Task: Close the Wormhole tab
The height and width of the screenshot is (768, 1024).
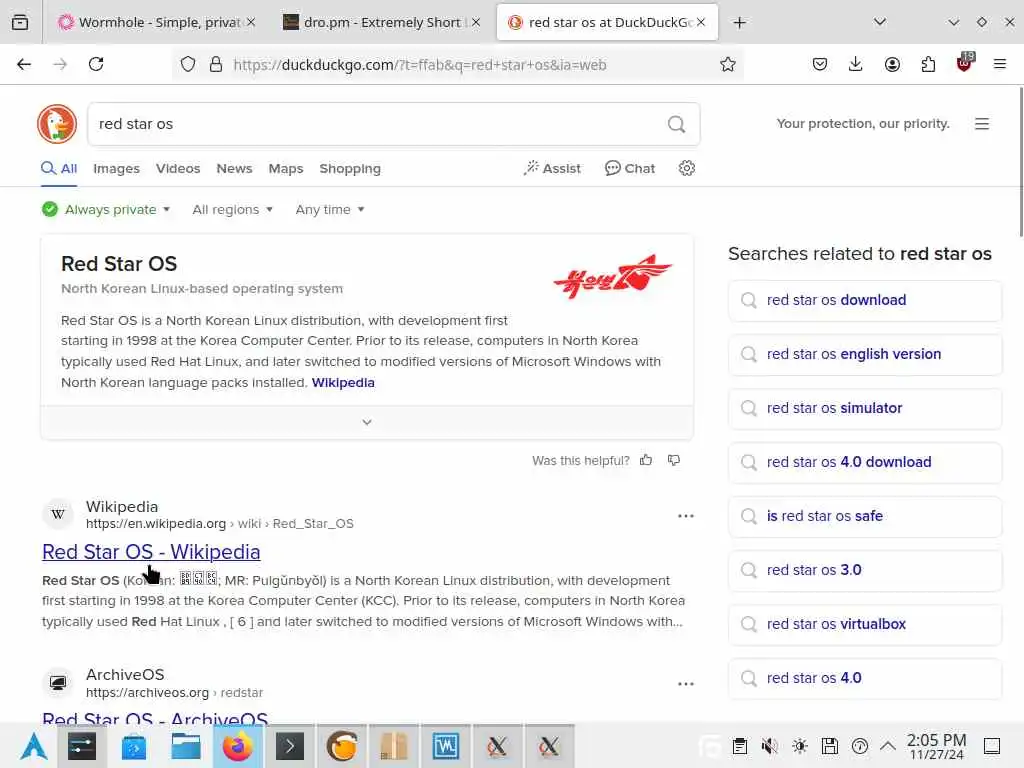Action: pyautogui.click(x=251, y=23)
